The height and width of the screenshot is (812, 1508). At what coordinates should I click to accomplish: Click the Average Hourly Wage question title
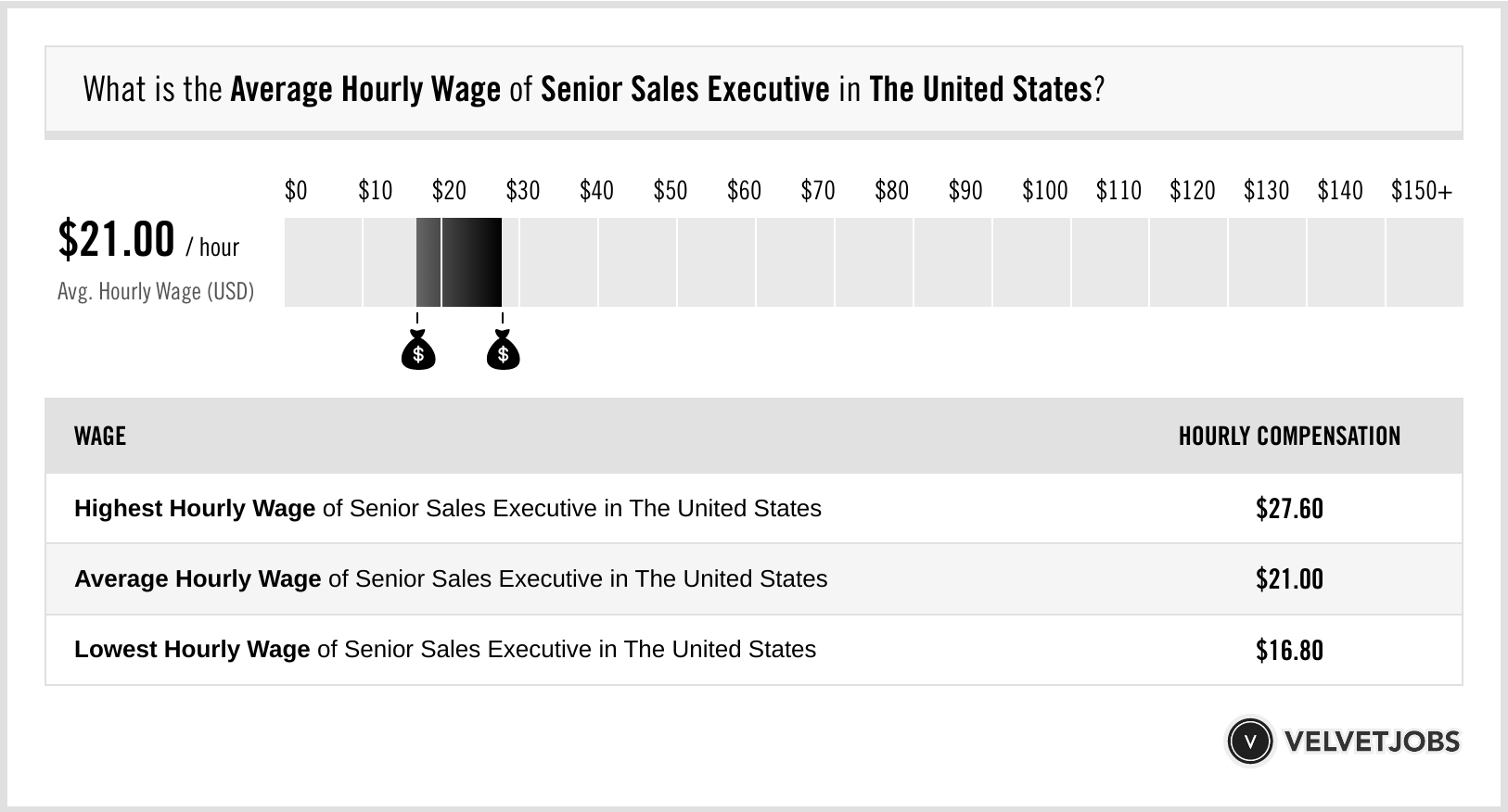(x=594, y=89)
